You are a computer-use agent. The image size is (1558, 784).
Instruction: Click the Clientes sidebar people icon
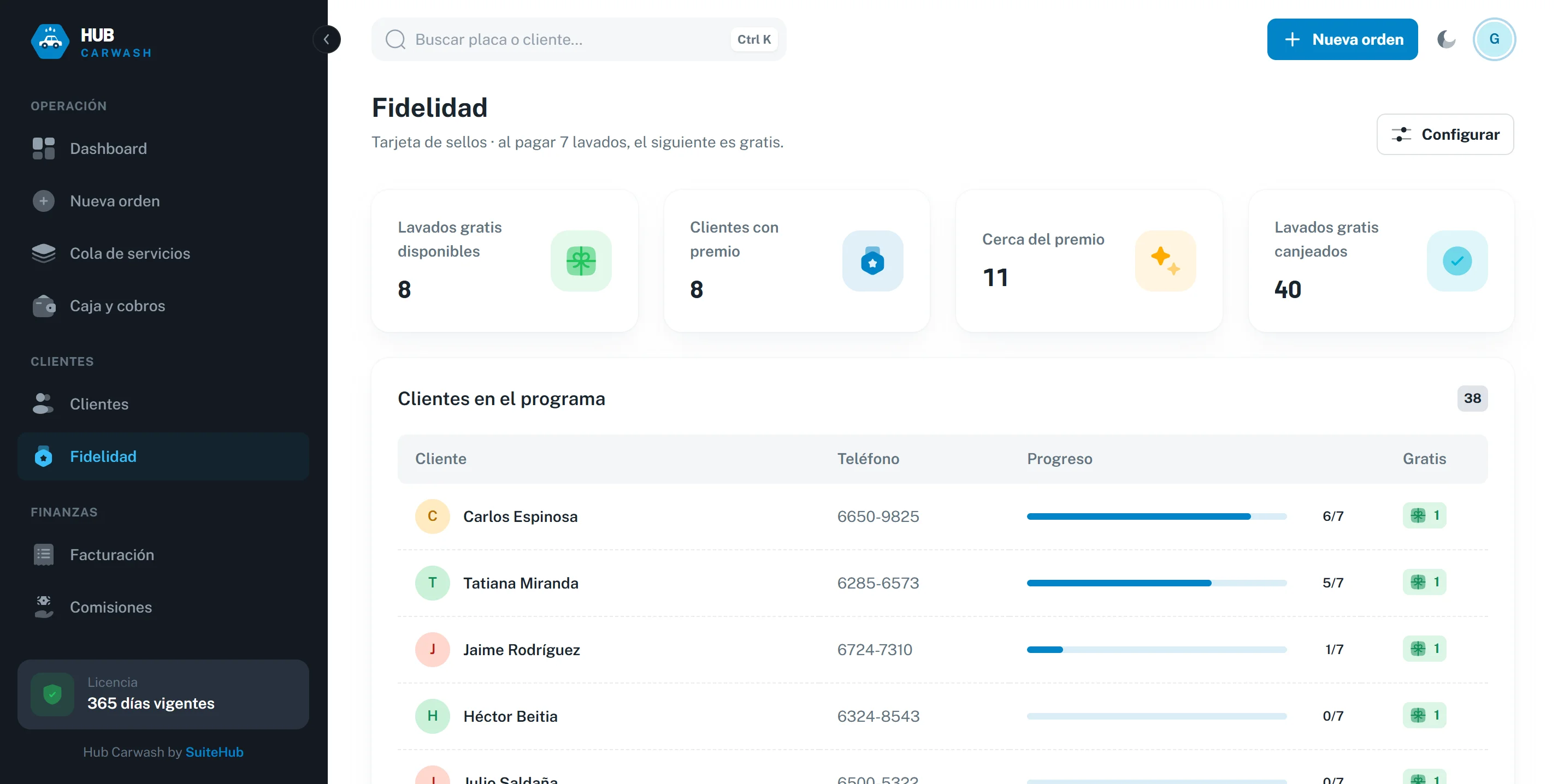click(x=44, y=404)
